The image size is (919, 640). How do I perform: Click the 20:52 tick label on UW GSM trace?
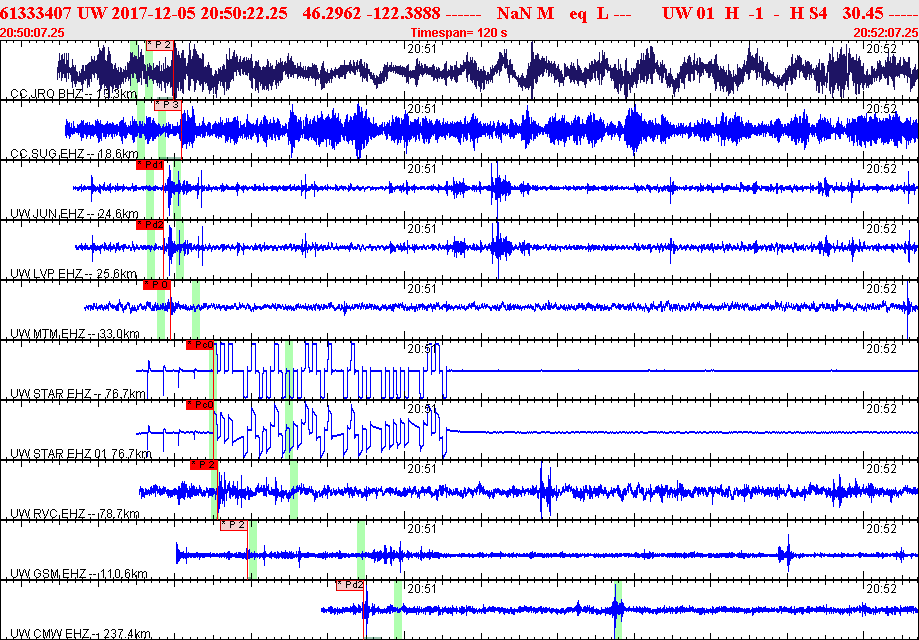point(881,529)
